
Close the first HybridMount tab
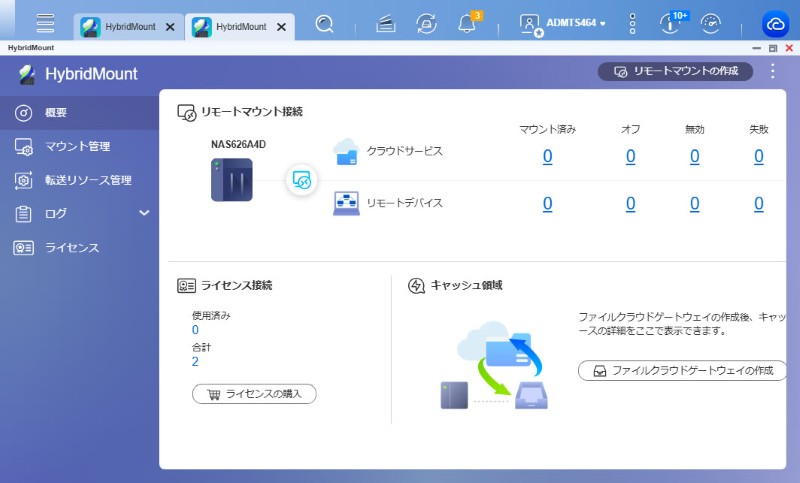coord(169,27)
